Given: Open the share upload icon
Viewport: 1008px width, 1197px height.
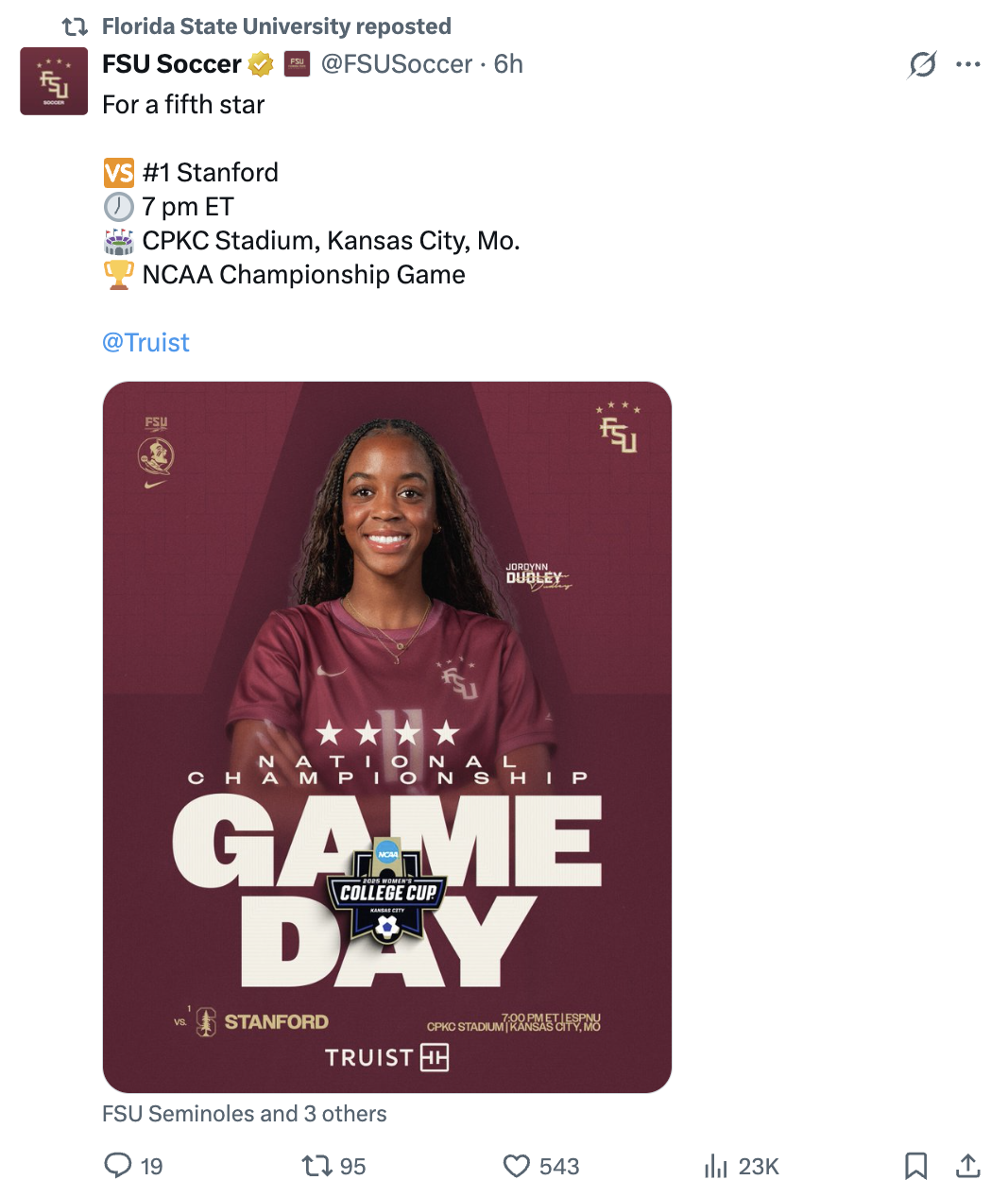Looking at the screenshot, I should pyautogui.click(x=967, y=1166).
